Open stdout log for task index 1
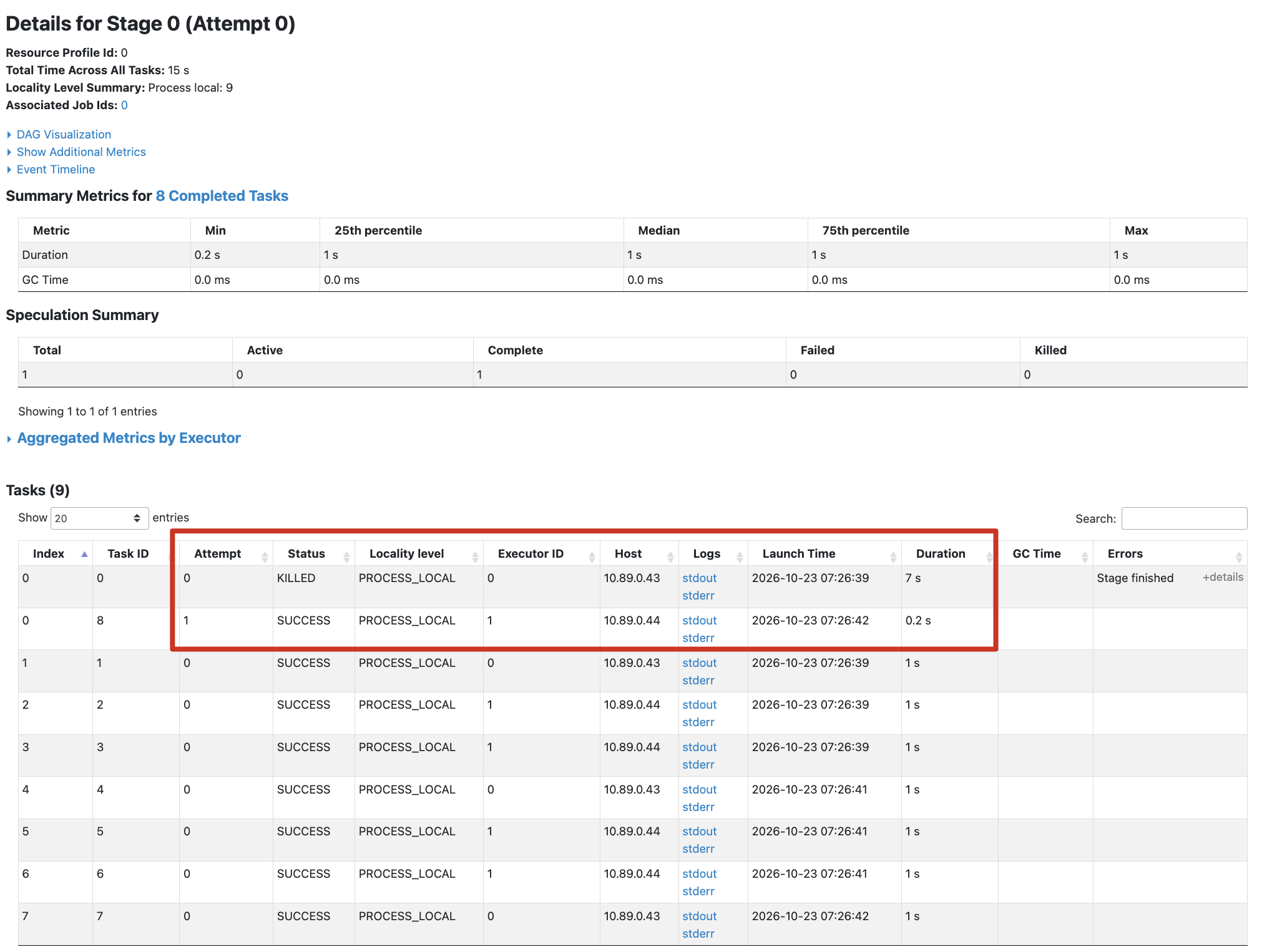Screen dimensions: 1267x952 (699, 663)
